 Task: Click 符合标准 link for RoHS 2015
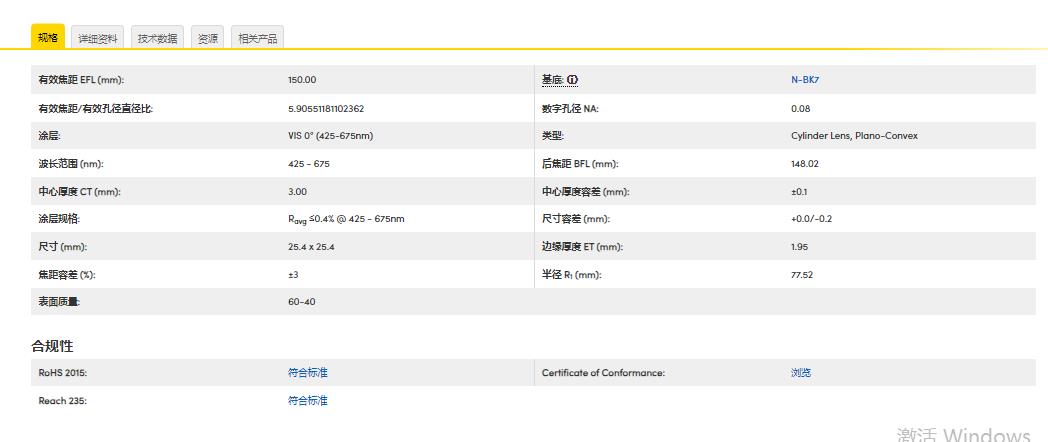tap(308, 373)
